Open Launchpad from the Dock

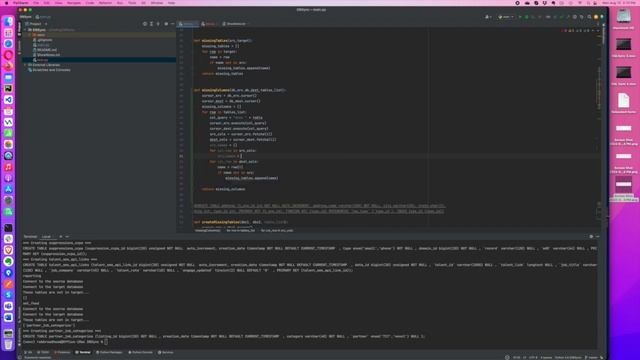[x=8, y=33]
